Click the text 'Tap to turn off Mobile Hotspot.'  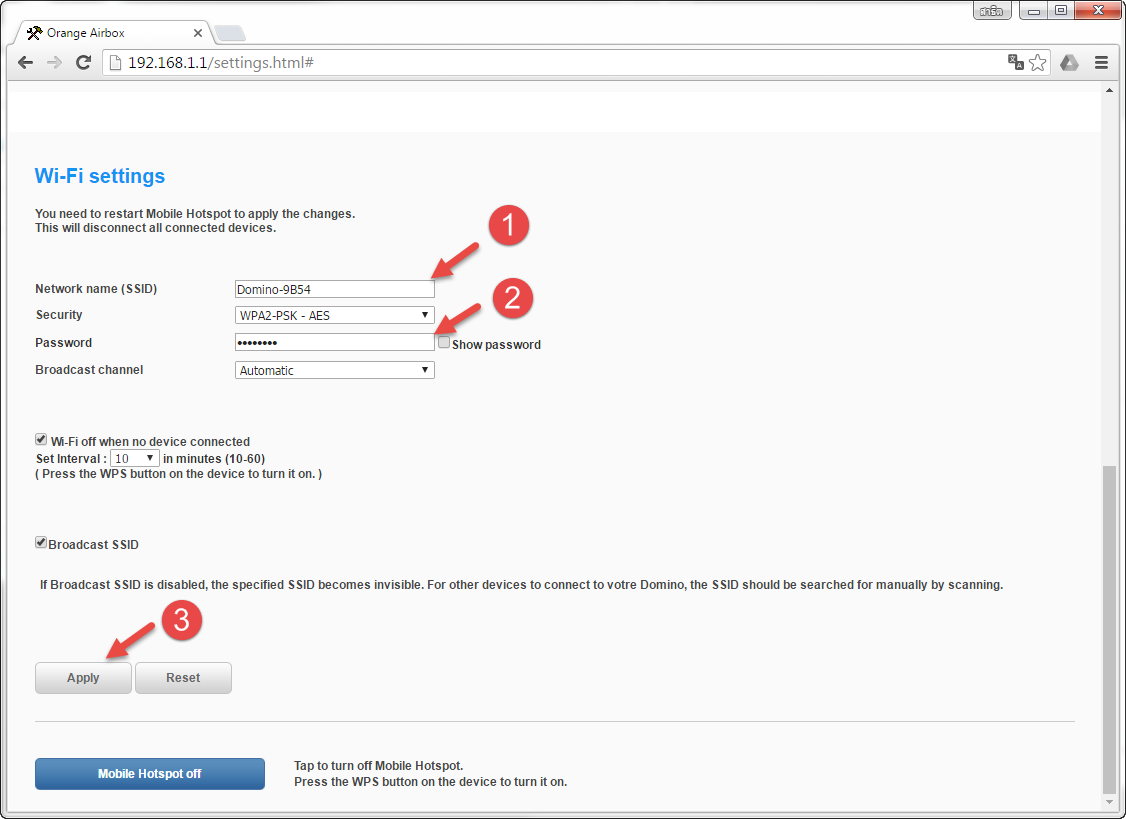pyautogui.click(x=378, y=766)
